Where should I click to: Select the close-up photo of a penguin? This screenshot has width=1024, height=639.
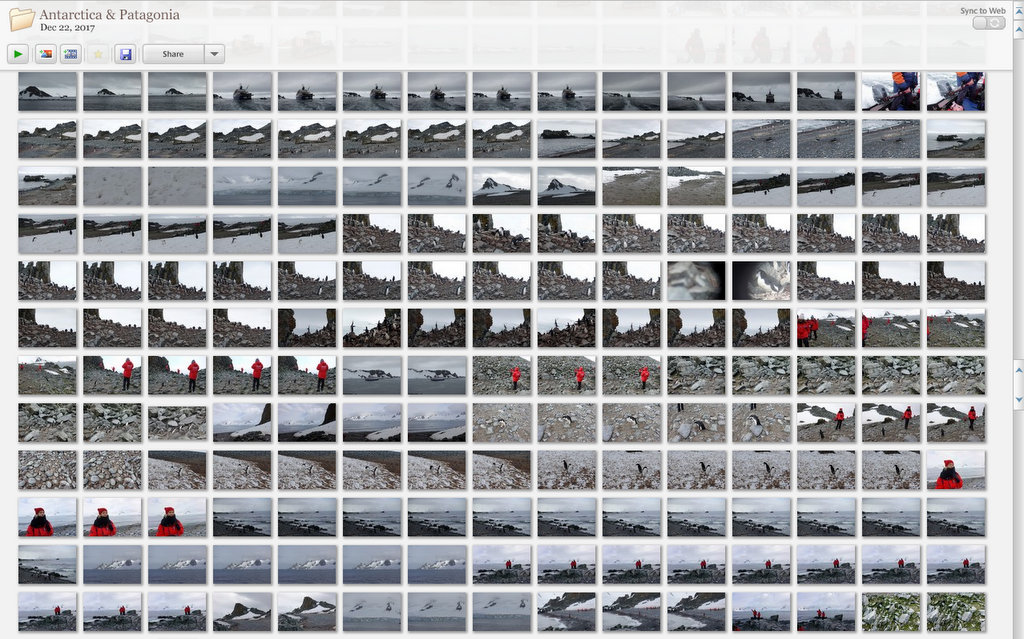(x=761, y=282)
